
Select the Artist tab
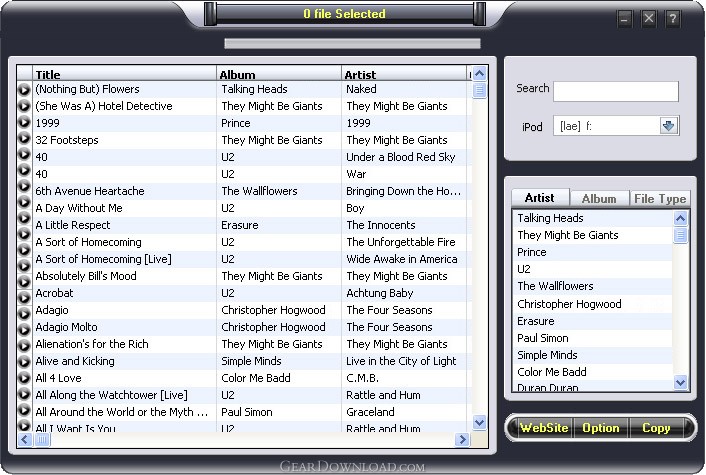click(540, 199)
